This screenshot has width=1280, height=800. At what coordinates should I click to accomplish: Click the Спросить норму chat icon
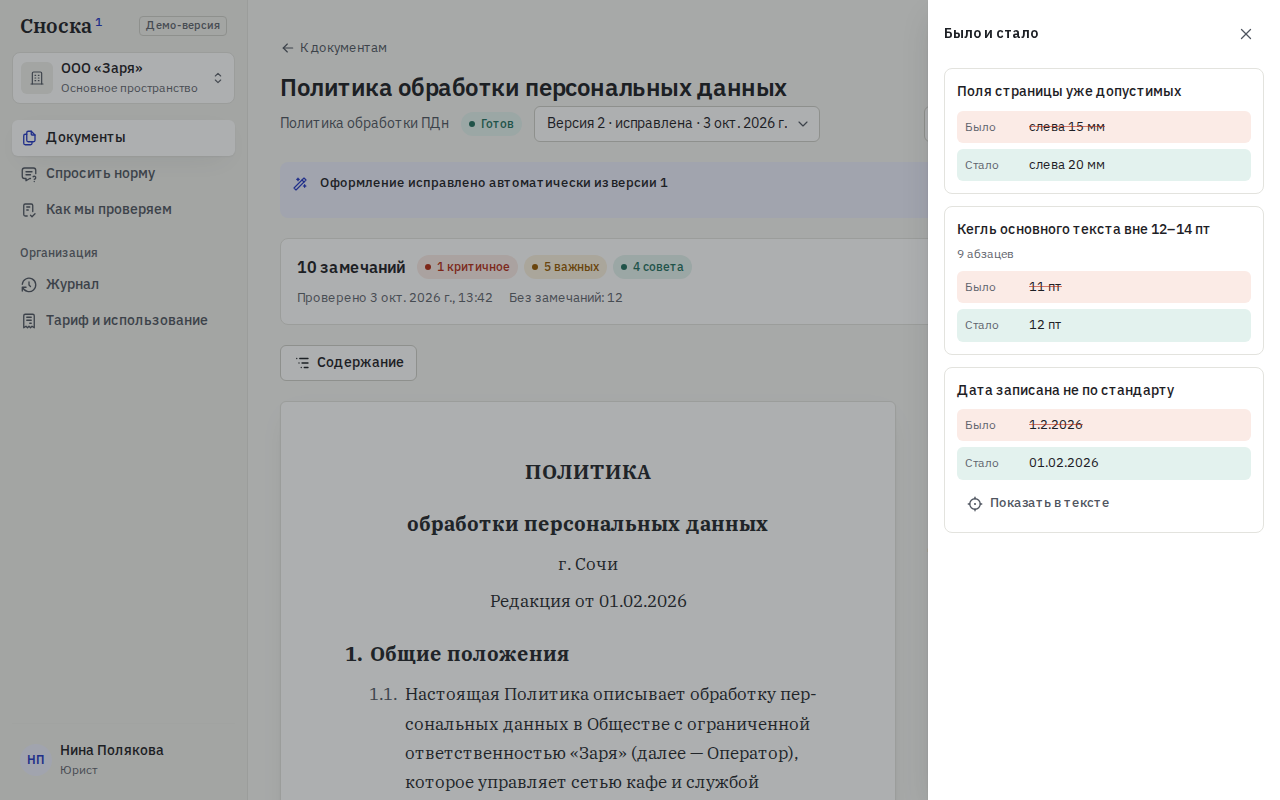point(29,174)
